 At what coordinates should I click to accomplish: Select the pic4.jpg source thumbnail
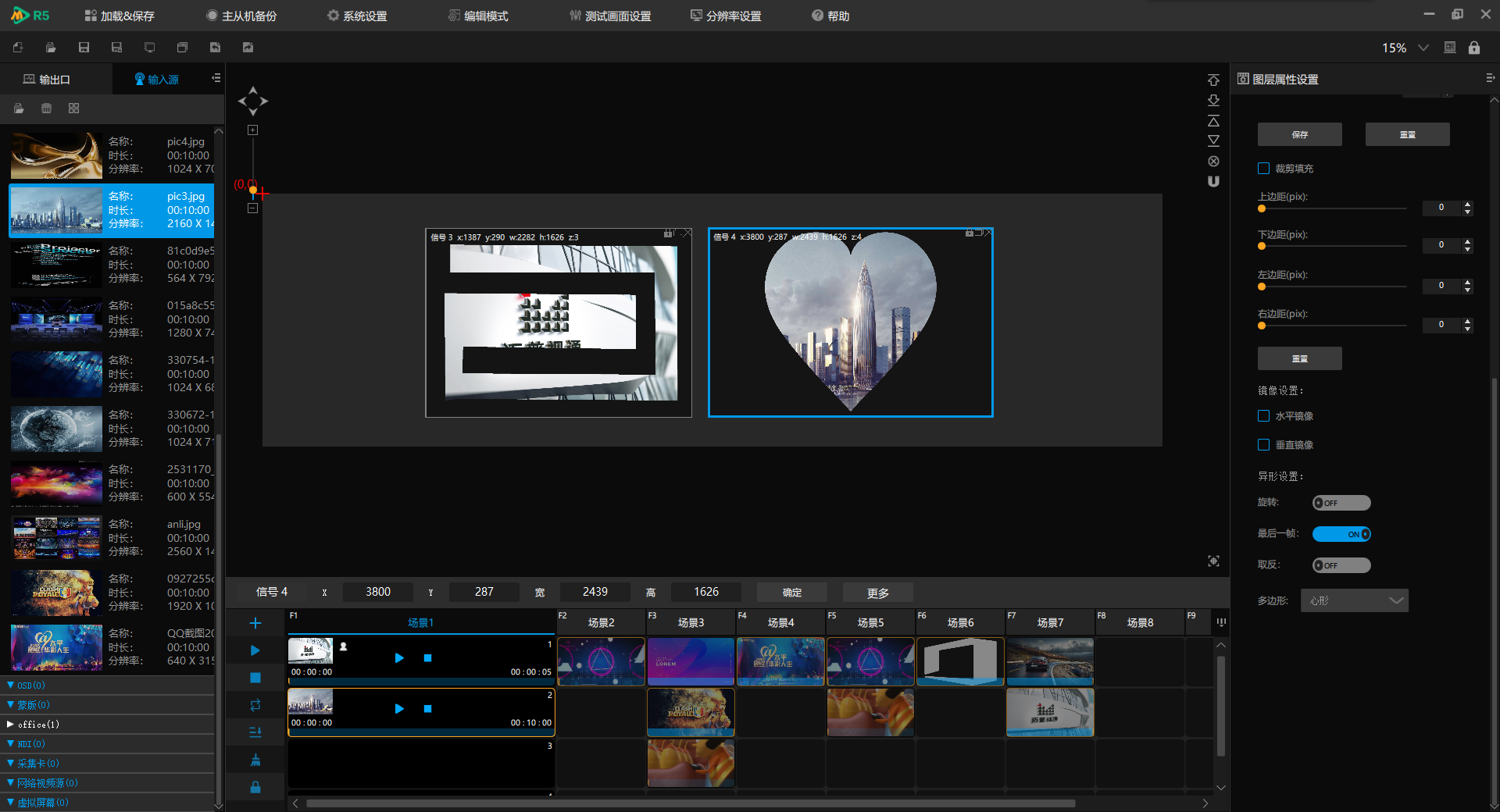click(56, 155)
